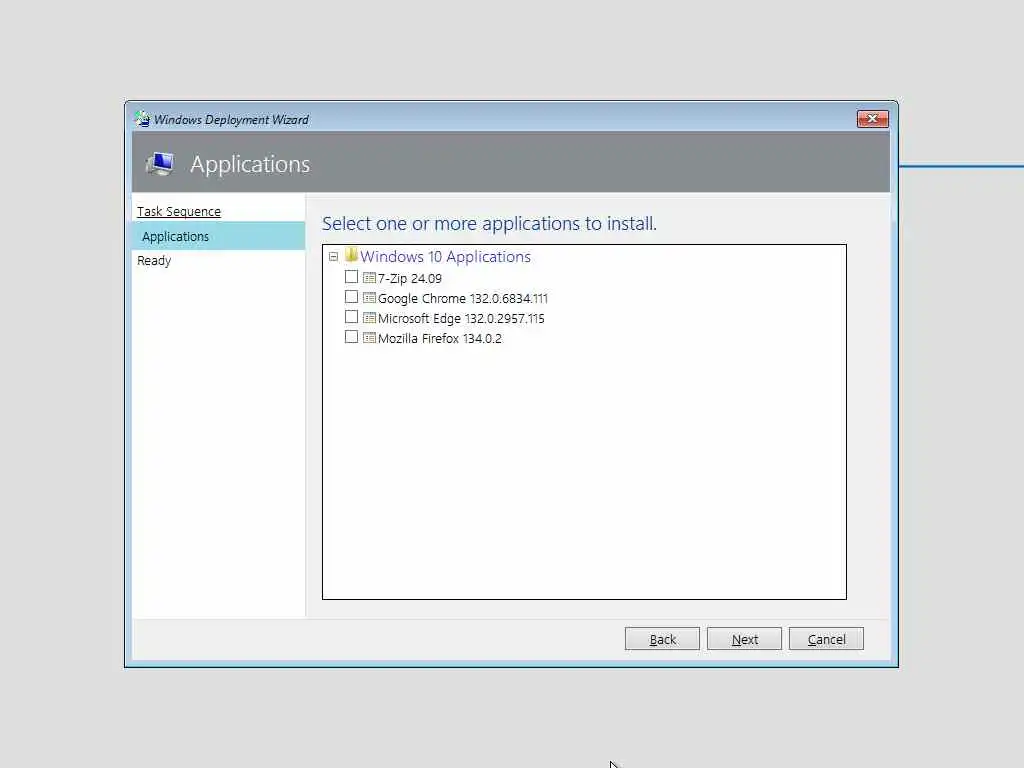The width and height of the screenshot is (1024, 768).
Task: Click the Back button
Action: pyautogui.click(x=662, y=639)
